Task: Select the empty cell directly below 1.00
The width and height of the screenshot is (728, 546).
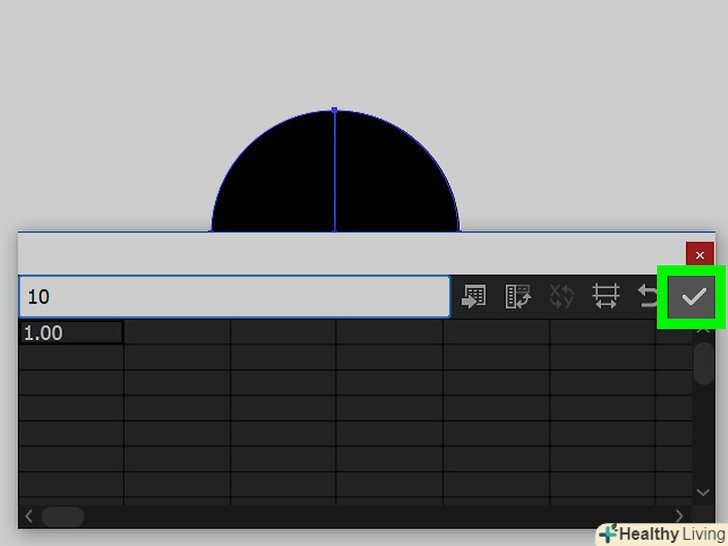Action: 71,358
